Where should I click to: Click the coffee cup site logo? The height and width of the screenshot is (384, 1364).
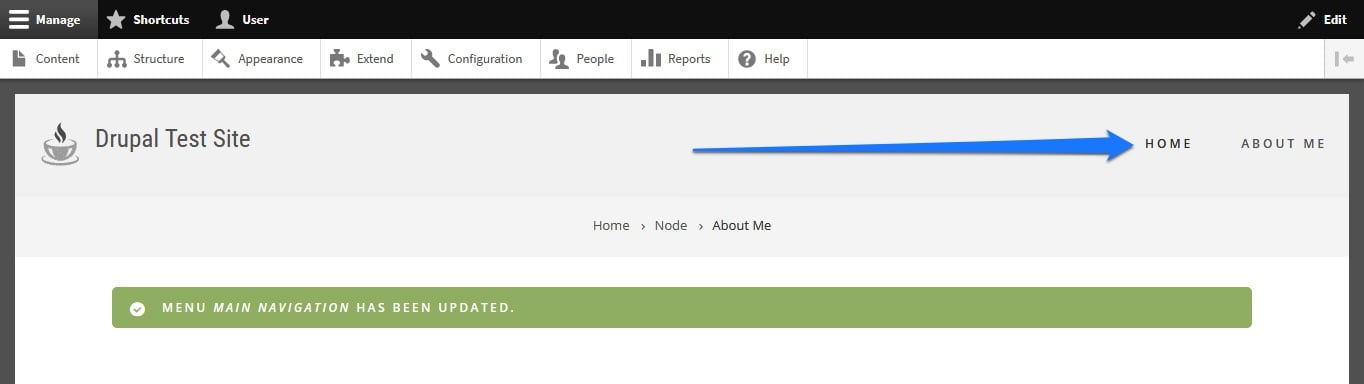click(x=60, y=144)
